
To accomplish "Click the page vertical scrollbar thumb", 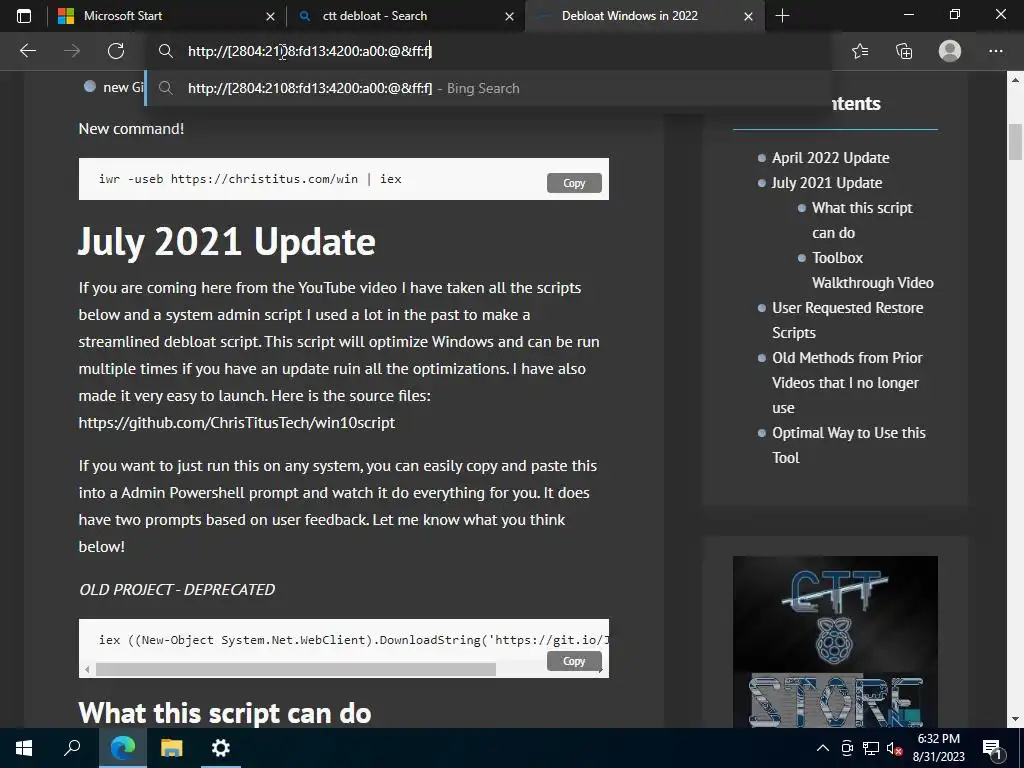I will pyautogui.click(x=1015, y=141).
